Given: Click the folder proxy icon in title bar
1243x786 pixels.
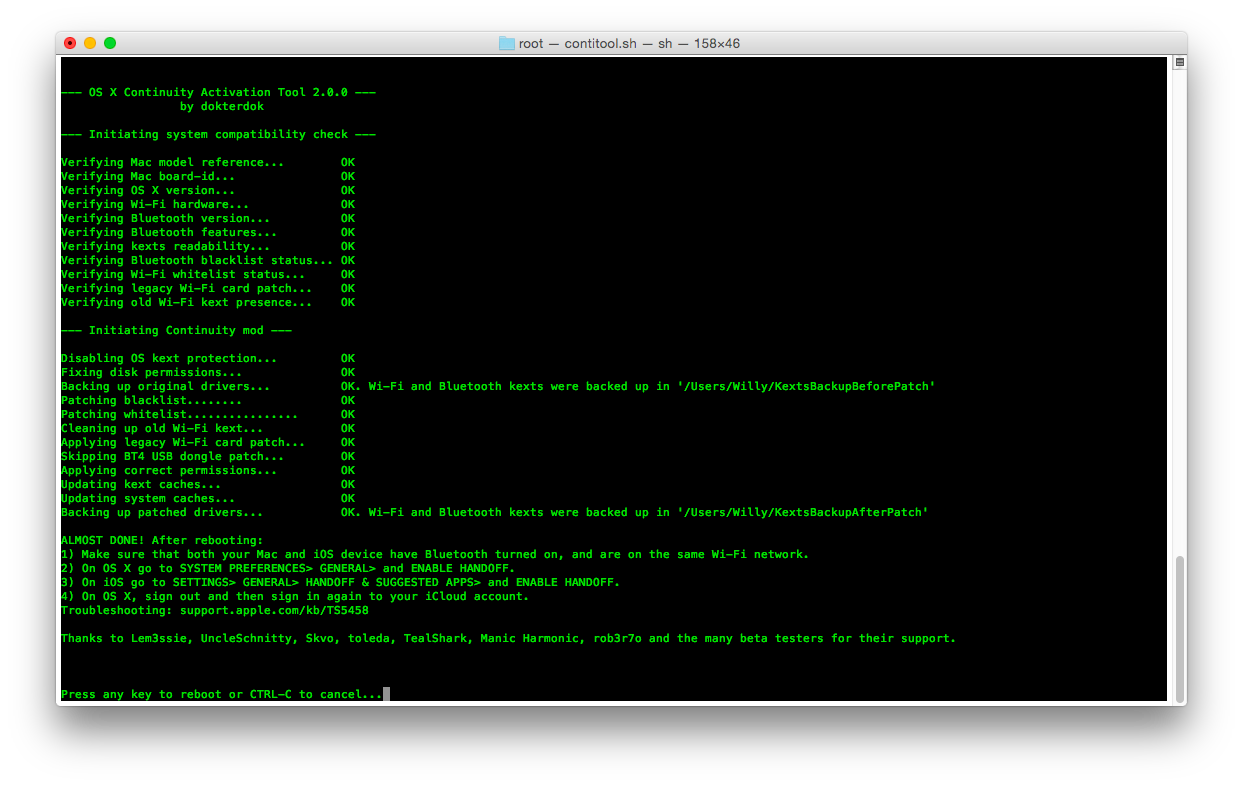Looking at the screenshot, I should [x=507, y=43].
